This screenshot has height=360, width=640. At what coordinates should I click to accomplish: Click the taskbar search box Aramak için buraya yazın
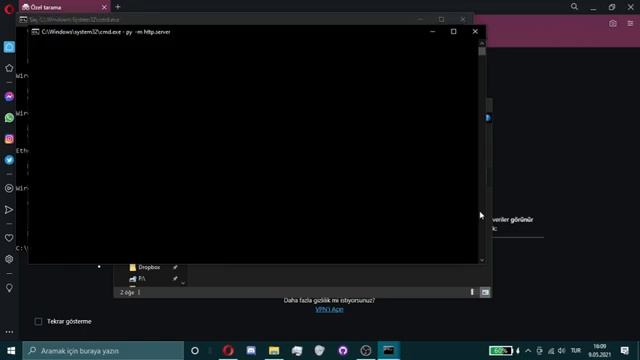tap(103, 351)
